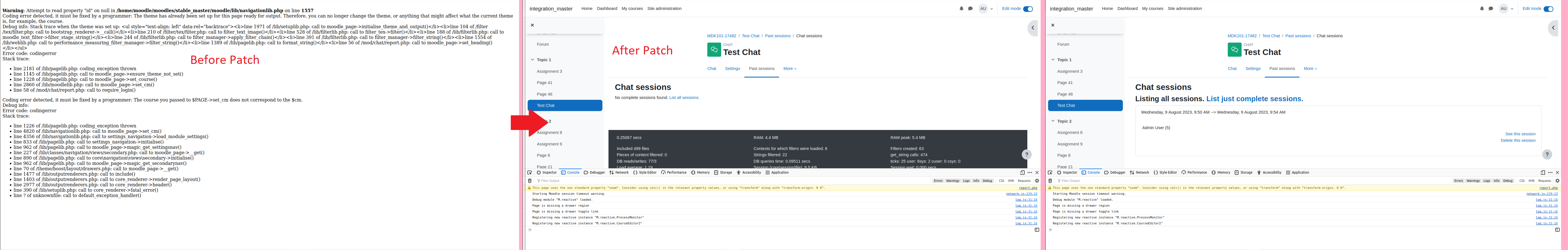Collapse Topic 1 section in After Patch course index
Screen dimensions: 1568x250
coord(533,60)
